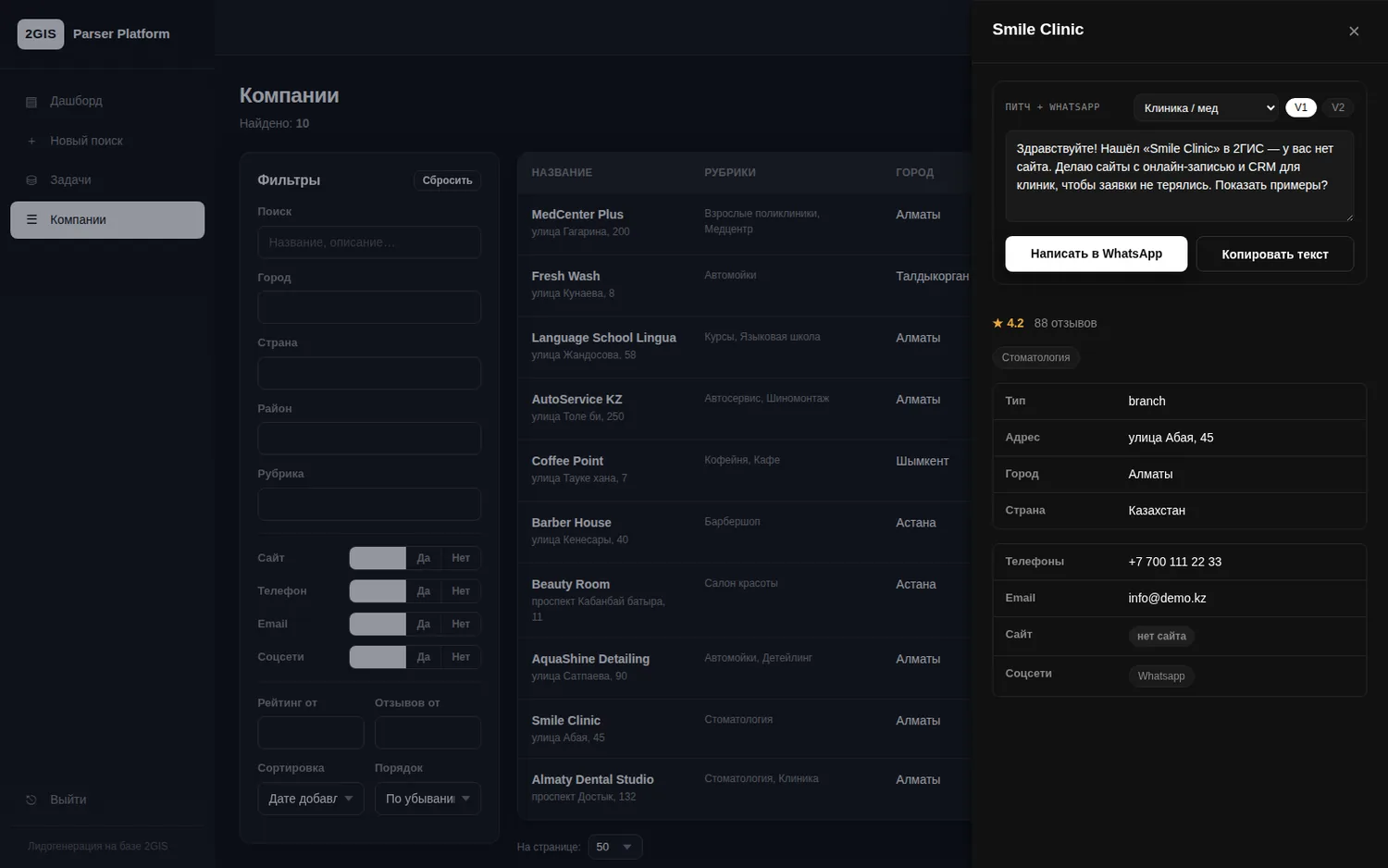Viewport: 1388px width, 868px height.
Task: Open the Coffee Point company row
Action: tap(744, 471)
